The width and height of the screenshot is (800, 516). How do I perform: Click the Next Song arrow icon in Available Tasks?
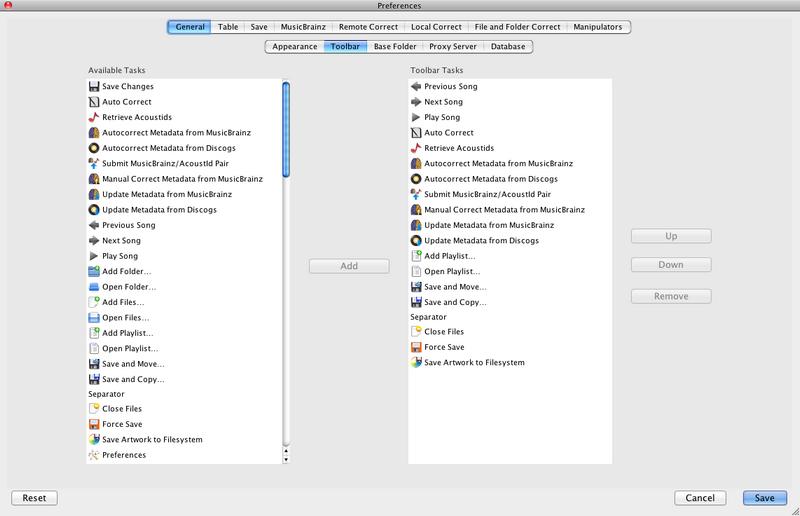click(x=94, y=240)
